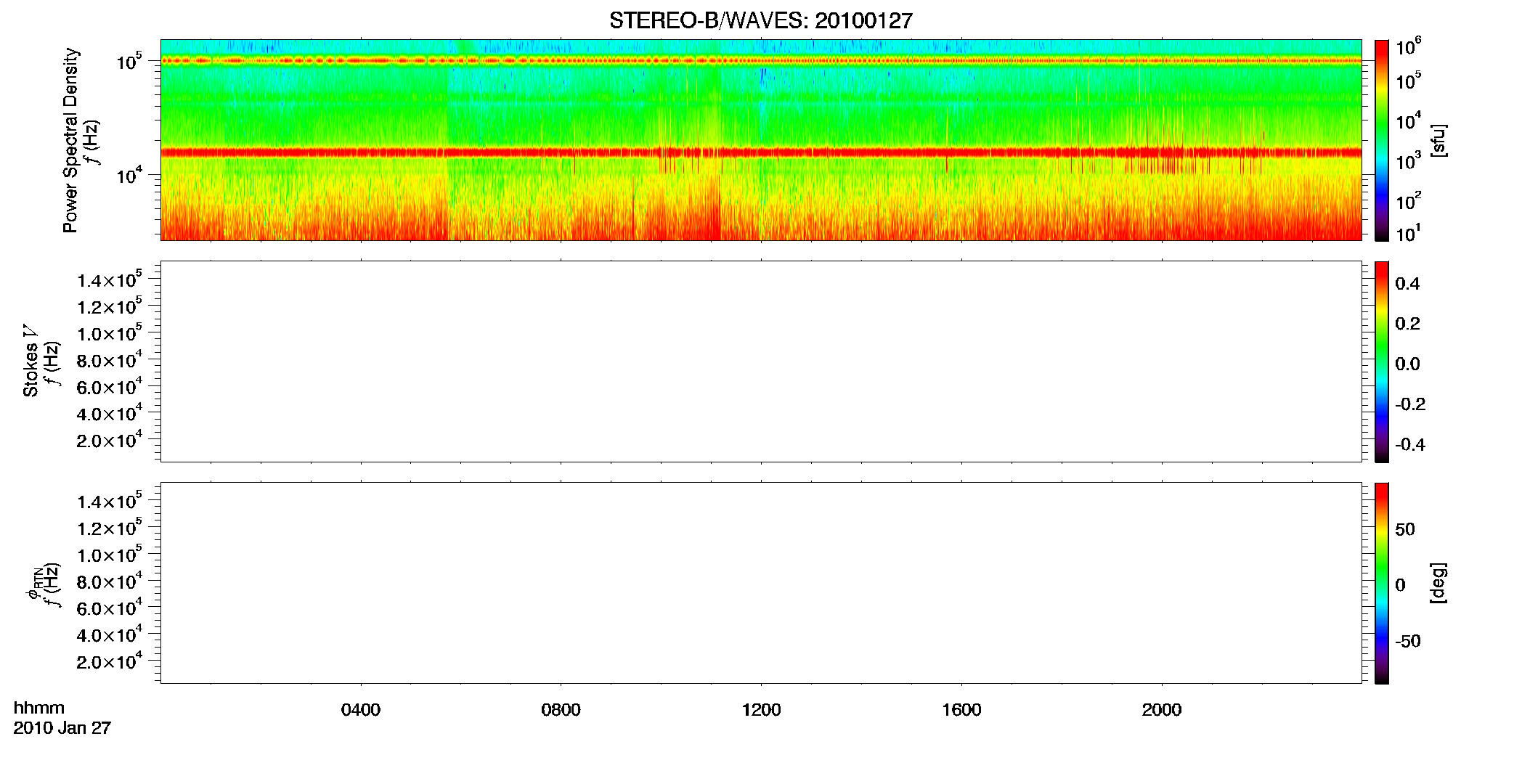
Task: Click the Power Spectral Density axis label
Action: 70,140
